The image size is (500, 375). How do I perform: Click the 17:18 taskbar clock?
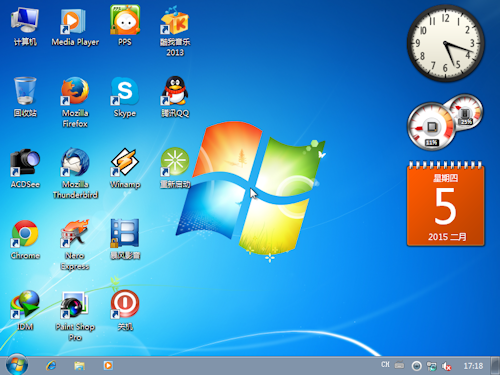[x=473, y=366]
